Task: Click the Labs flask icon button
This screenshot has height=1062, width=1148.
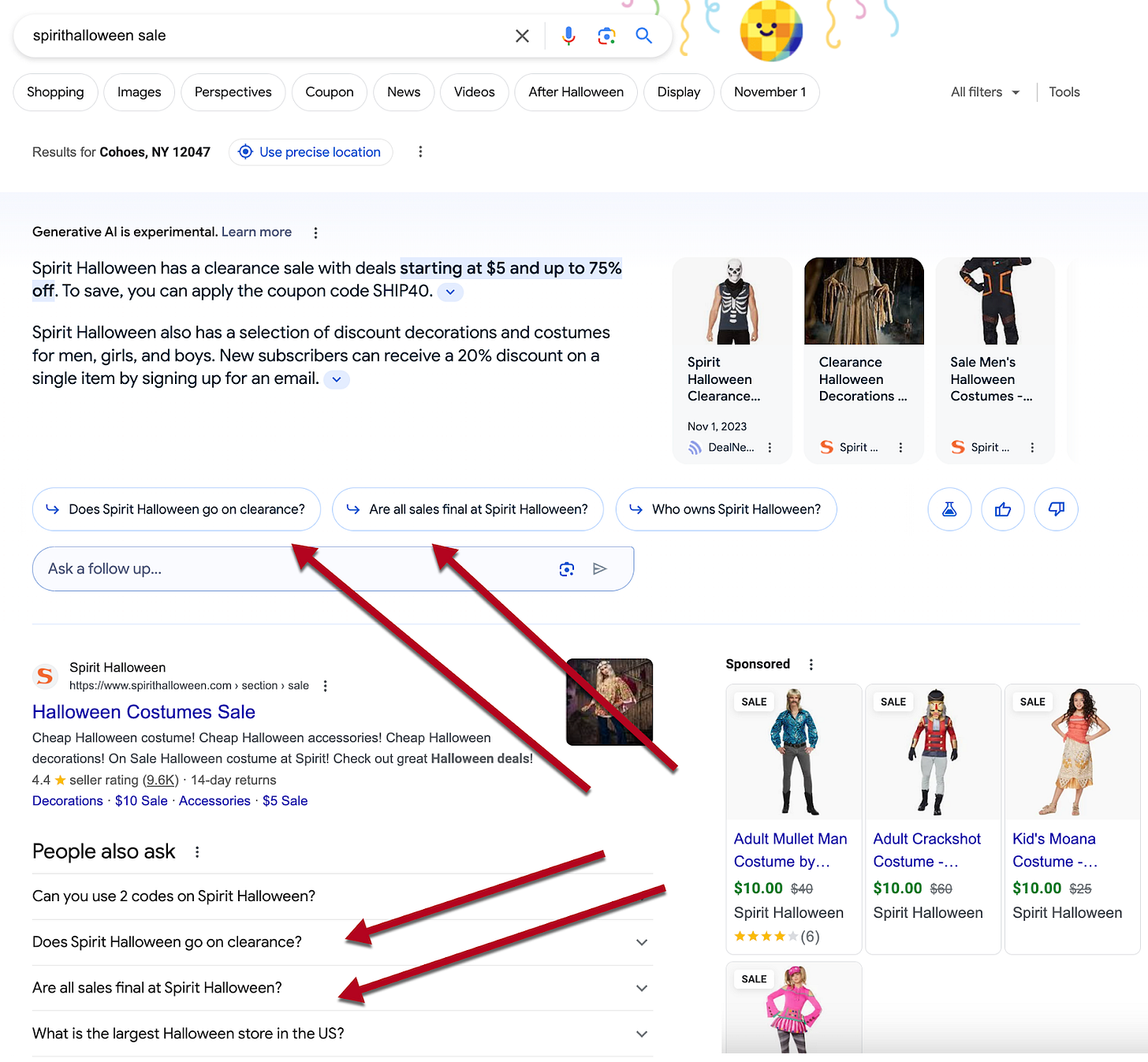Action: coord(949,509)
